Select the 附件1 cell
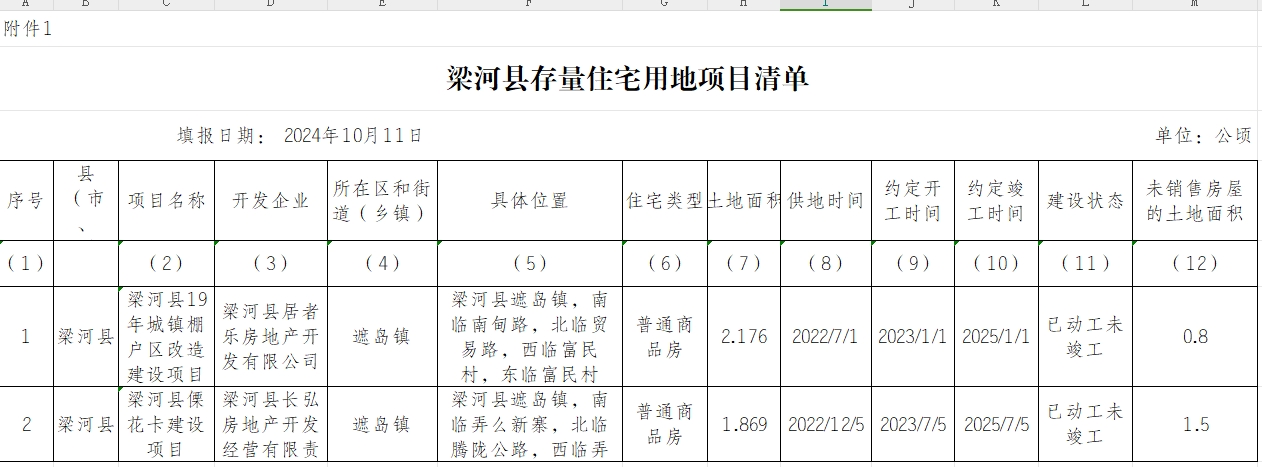The width and height of the screenshot is (1262, 467). click(x=28, y=29)
